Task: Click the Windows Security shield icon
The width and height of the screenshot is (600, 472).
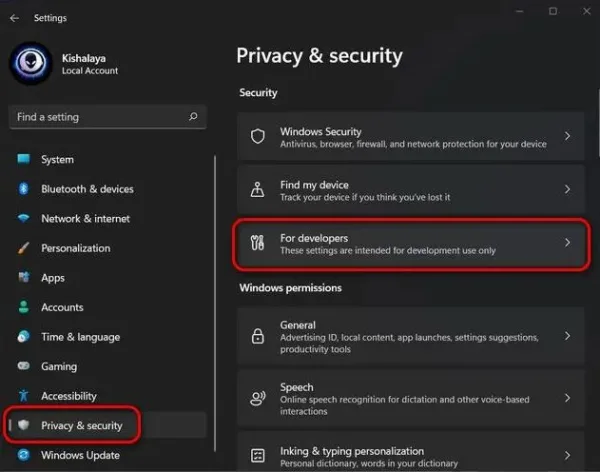Action: point(258,136)
